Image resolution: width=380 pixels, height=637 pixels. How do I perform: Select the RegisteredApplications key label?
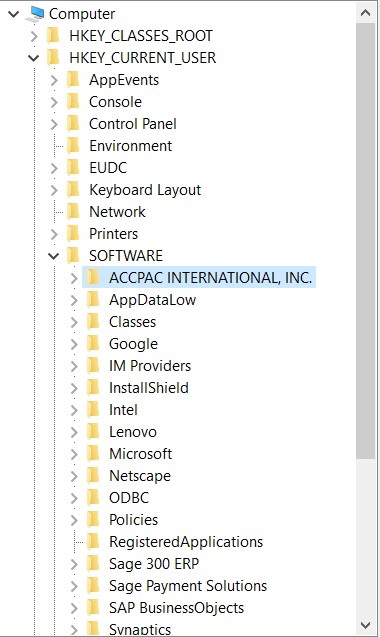(186, 542)
